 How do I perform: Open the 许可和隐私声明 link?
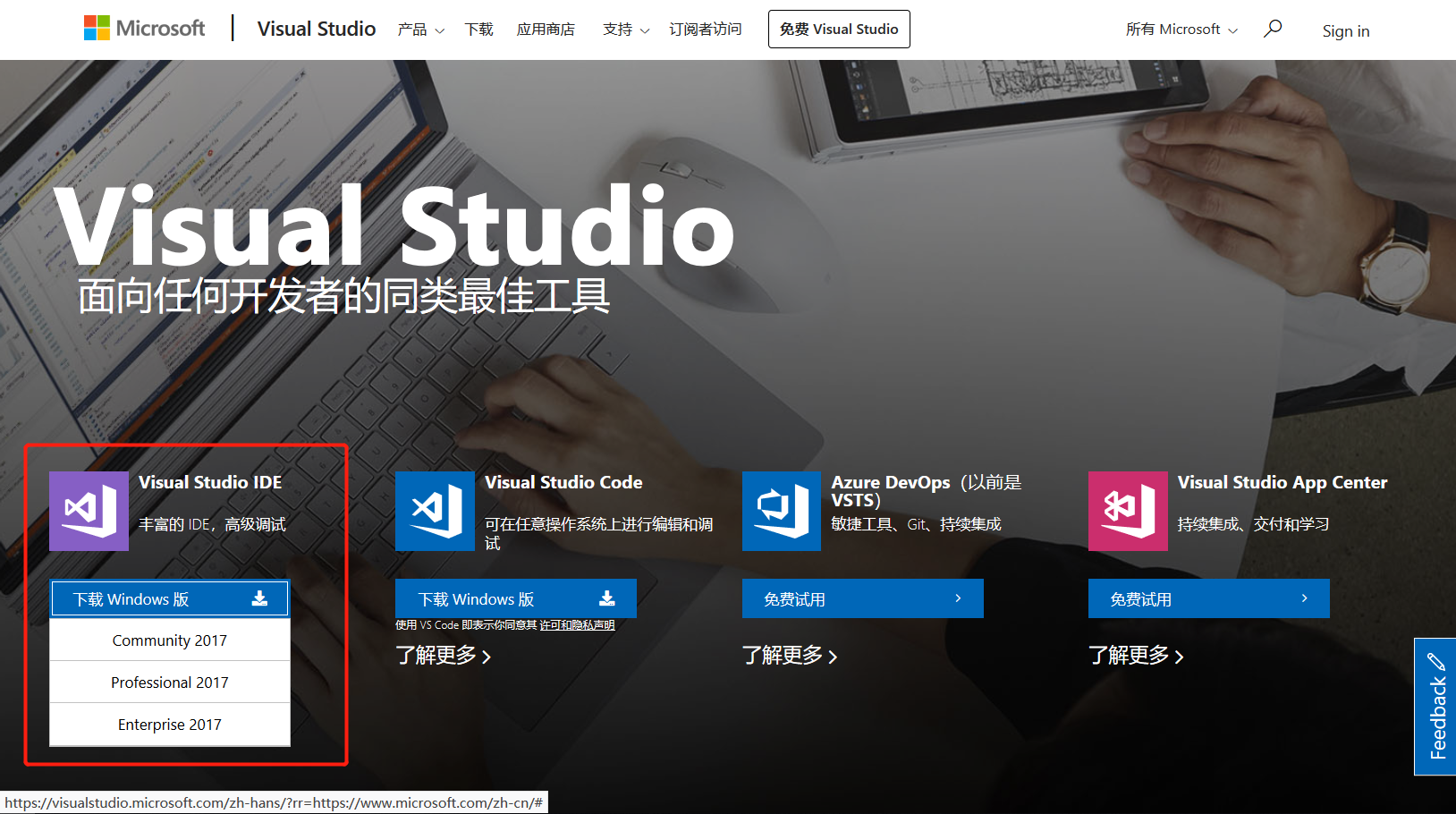(x=577, y=625)
